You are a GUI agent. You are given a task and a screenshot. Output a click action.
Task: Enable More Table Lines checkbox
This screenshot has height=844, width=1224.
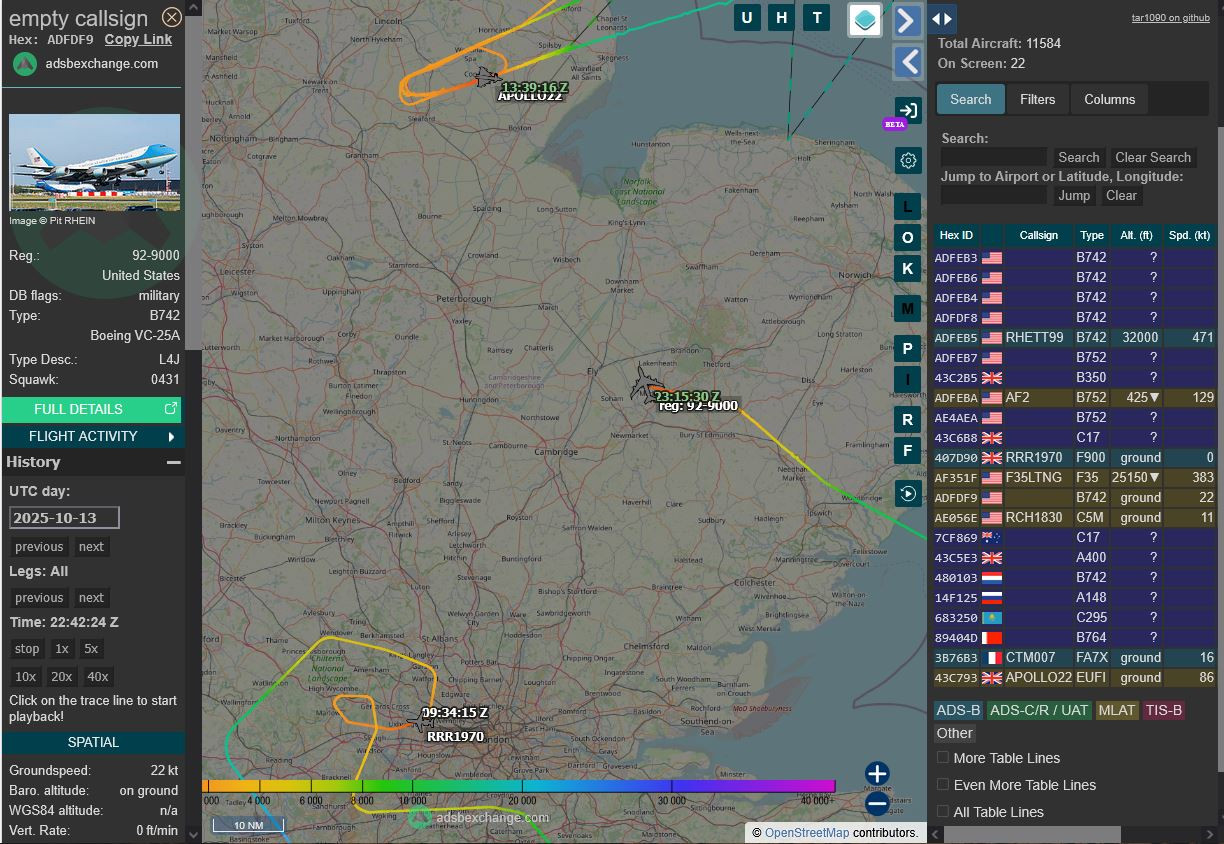click(943, 758)
